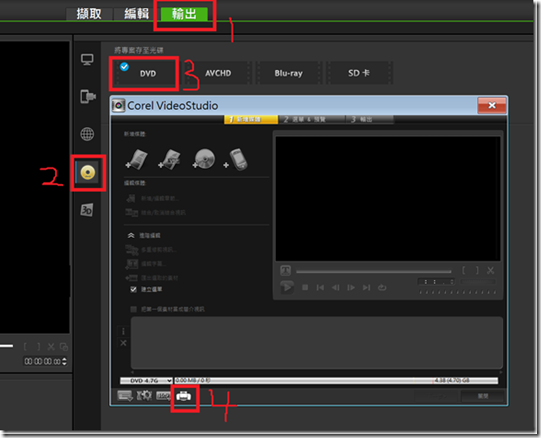Click the split clip X icon in main preview

[x=51, y=347]
